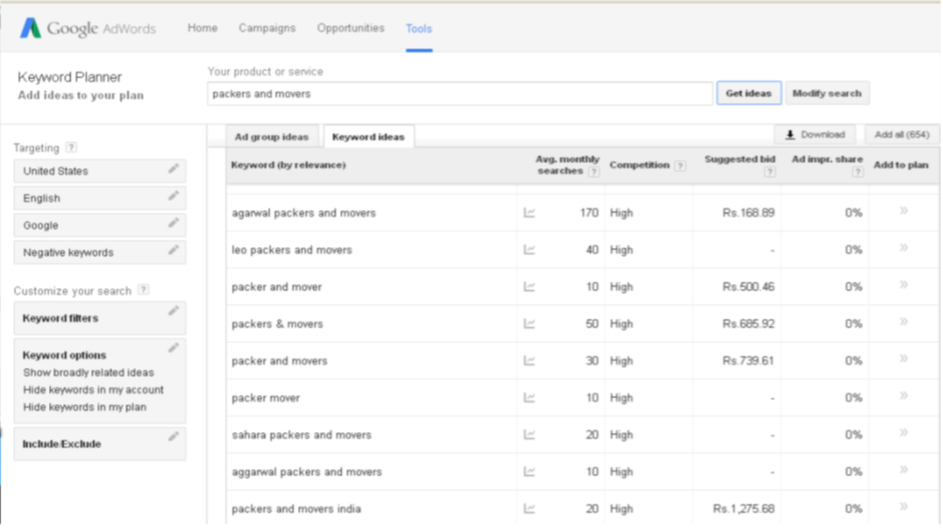
Task: Show trend chart for packers and movers india
Action: click(529, 509)
